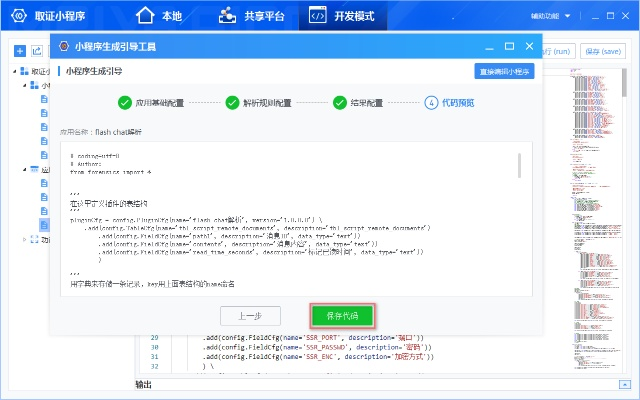Click the step 4 circle icon
Image resolution: width=640 pixels, height=400 pixels.
[431, 103]
